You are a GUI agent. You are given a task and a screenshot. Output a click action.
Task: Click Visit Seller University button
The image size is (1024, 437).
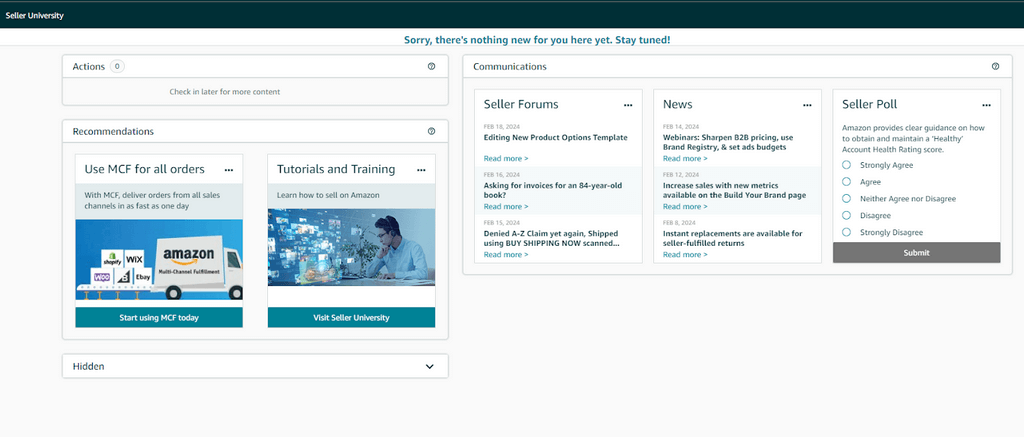(351, 317)
